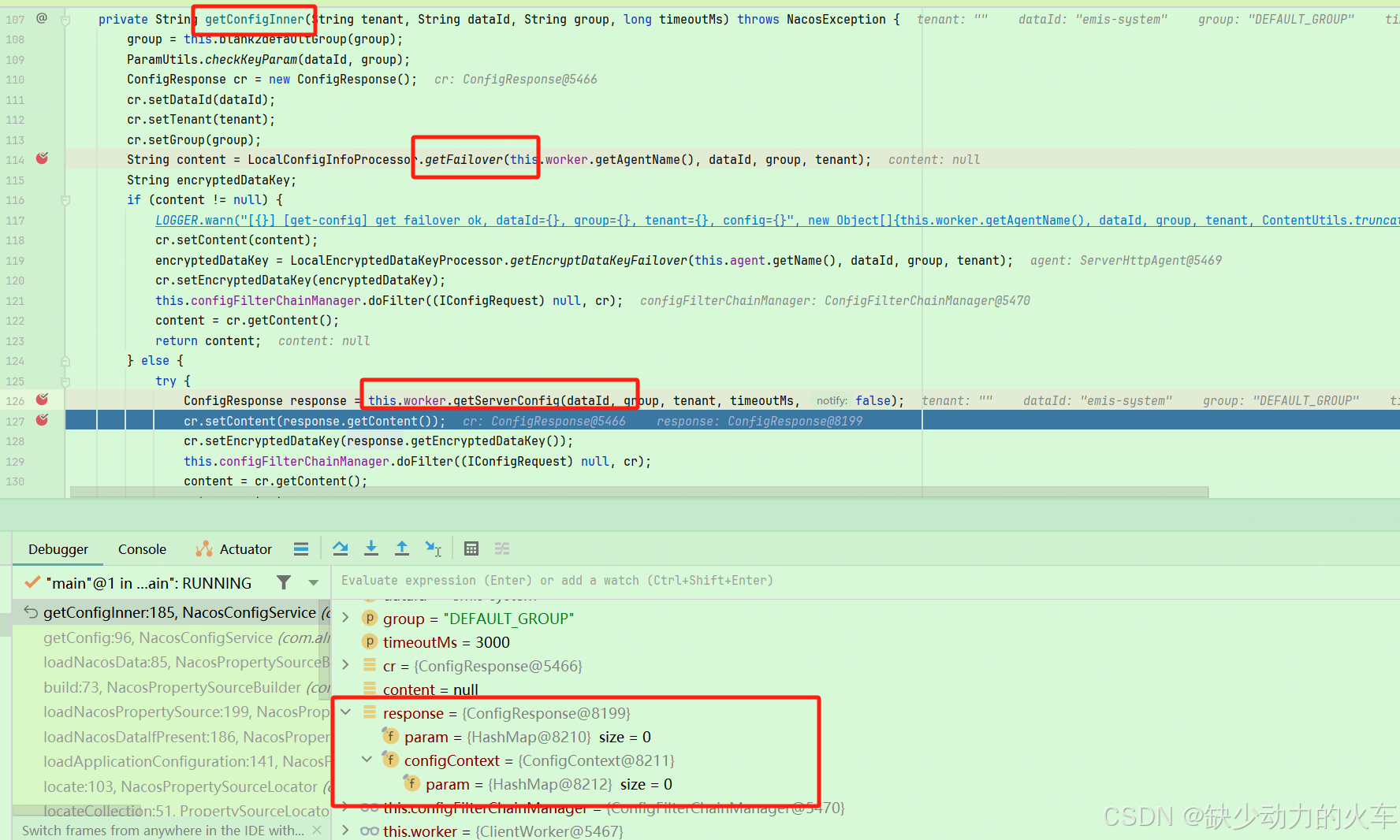Click the glasses watch icon beside this.worker

(370, 831)
